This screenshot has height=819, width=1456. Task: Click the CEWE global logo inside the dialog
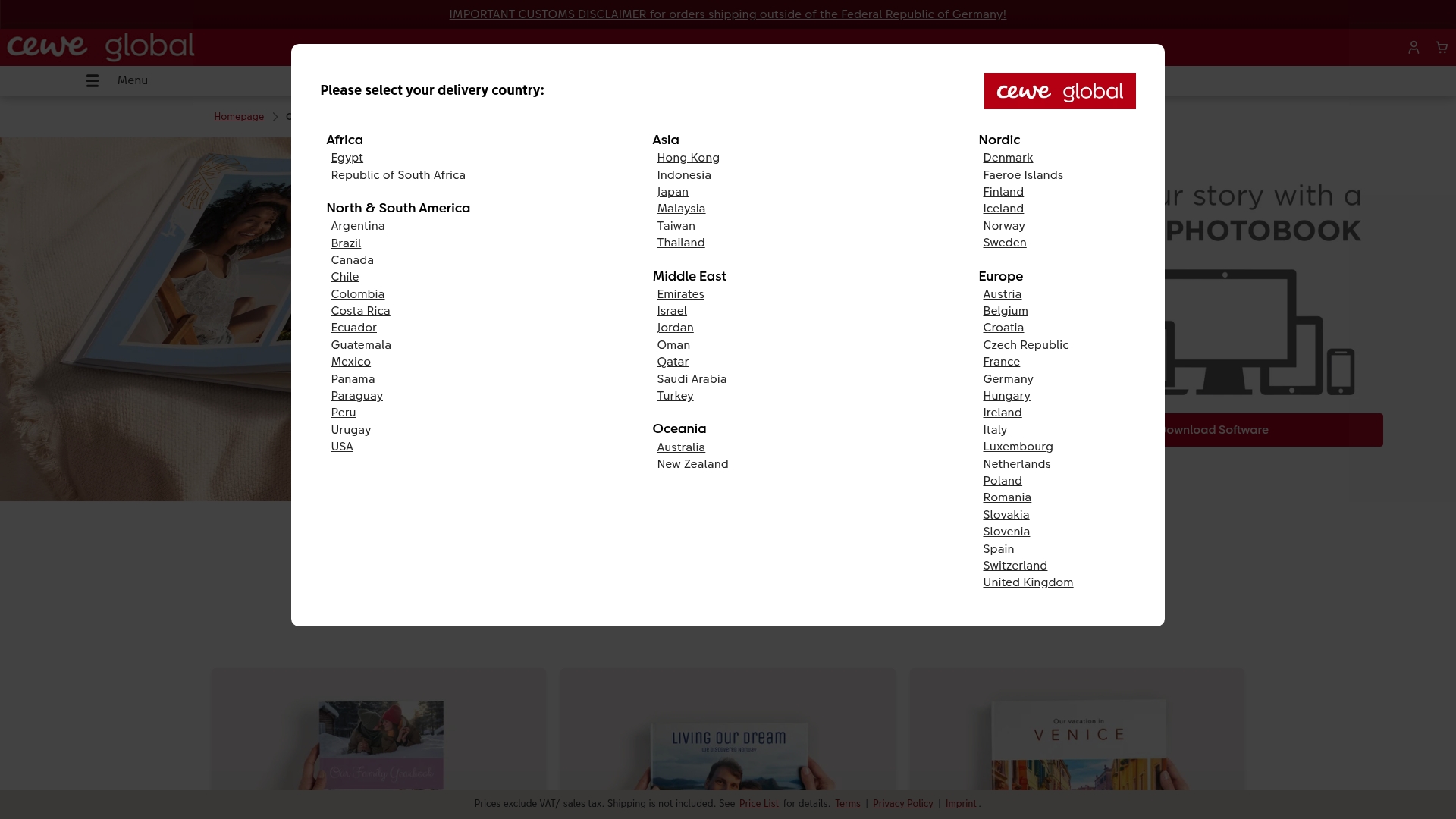pyautogui.click(x=1059, y=90)
